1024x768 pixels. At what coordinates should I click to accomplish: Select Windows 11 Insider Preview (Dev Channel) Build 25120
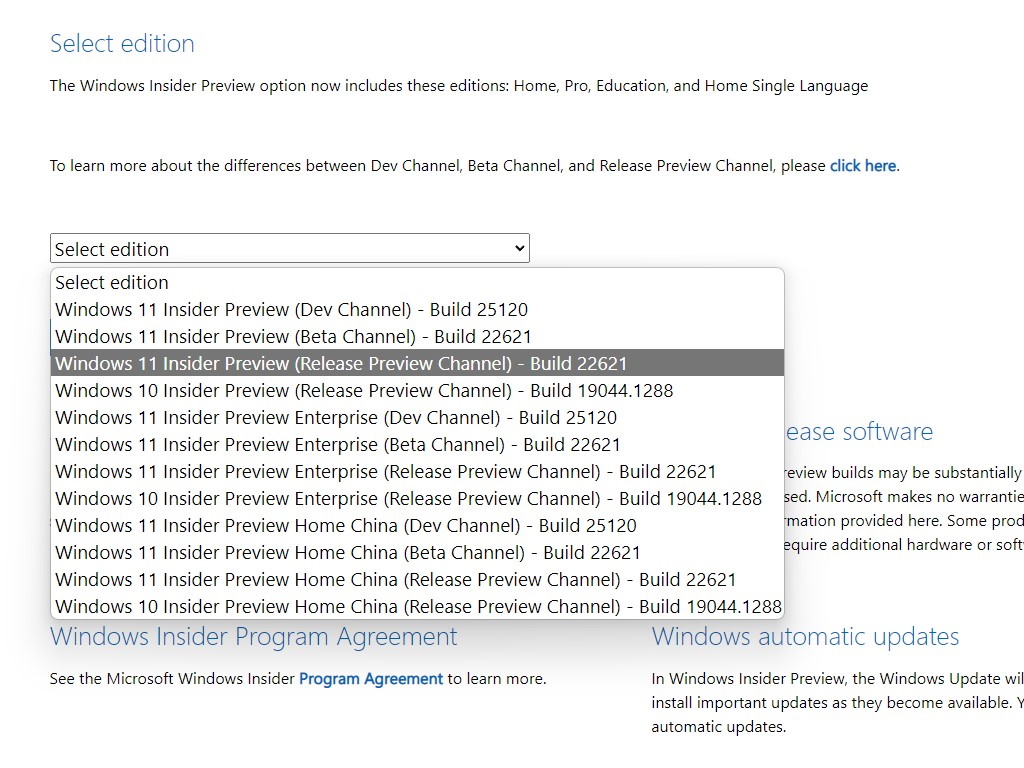(x=293, y=309)
